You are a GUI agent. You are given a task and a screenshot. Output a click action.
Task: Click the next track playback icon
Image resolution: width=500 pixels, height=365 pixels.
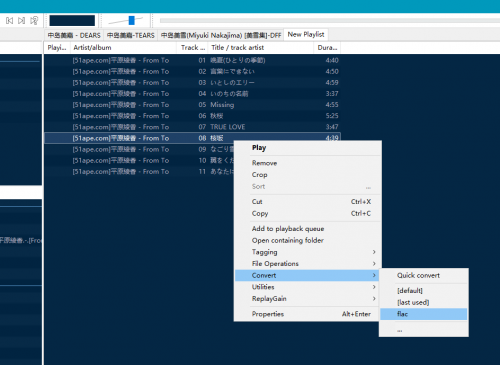click(21, 21)
